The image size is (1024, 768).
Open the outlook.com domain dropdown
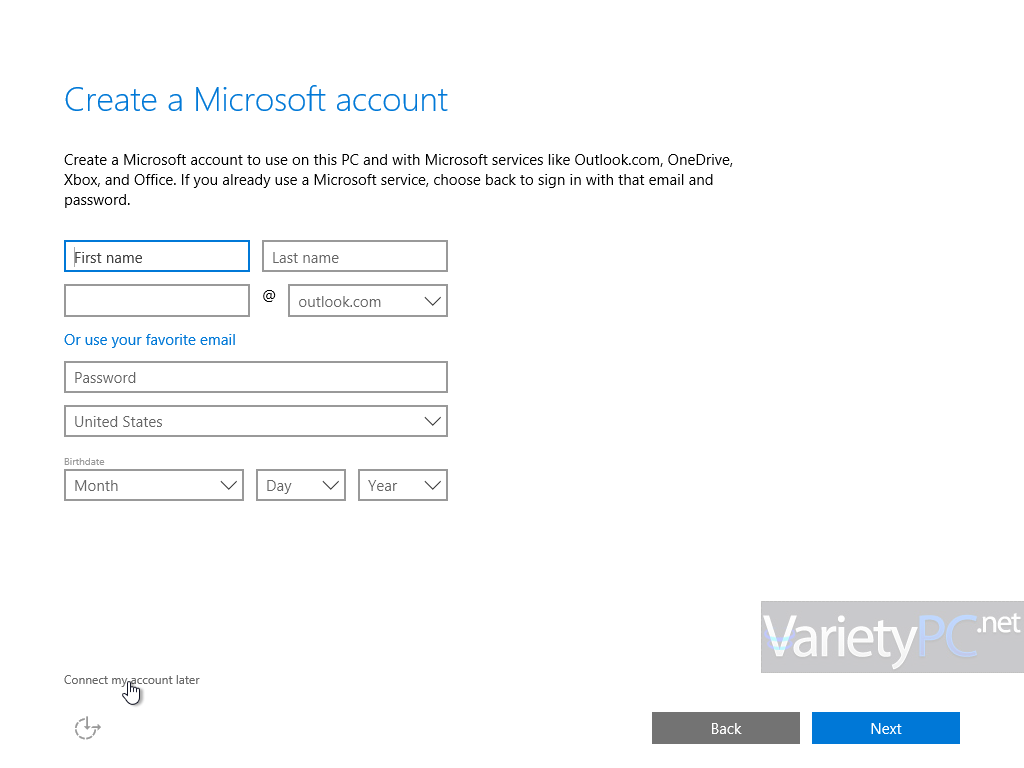[x=368, y=300]
